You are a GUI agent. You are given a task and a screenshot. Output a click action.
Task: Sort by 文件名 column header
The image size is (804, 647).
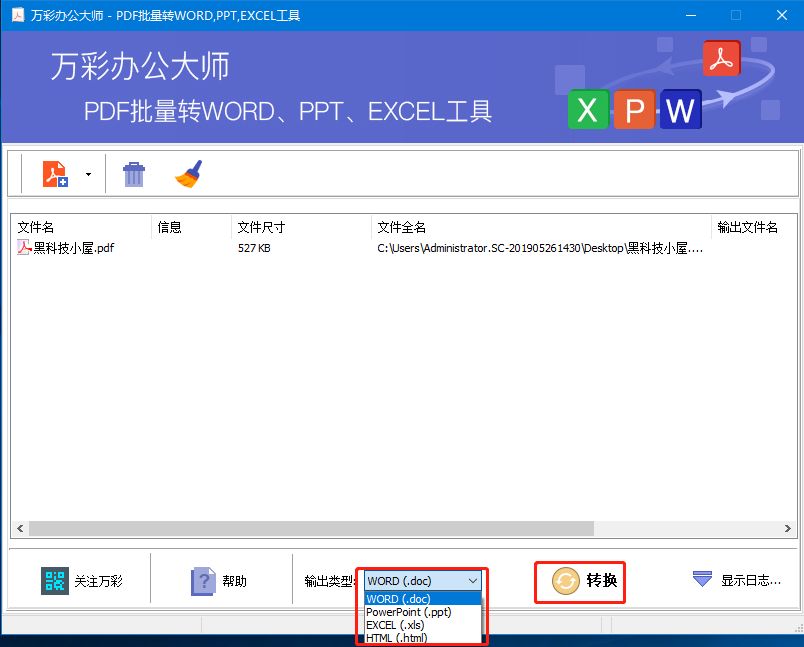(x=82, y=227)
